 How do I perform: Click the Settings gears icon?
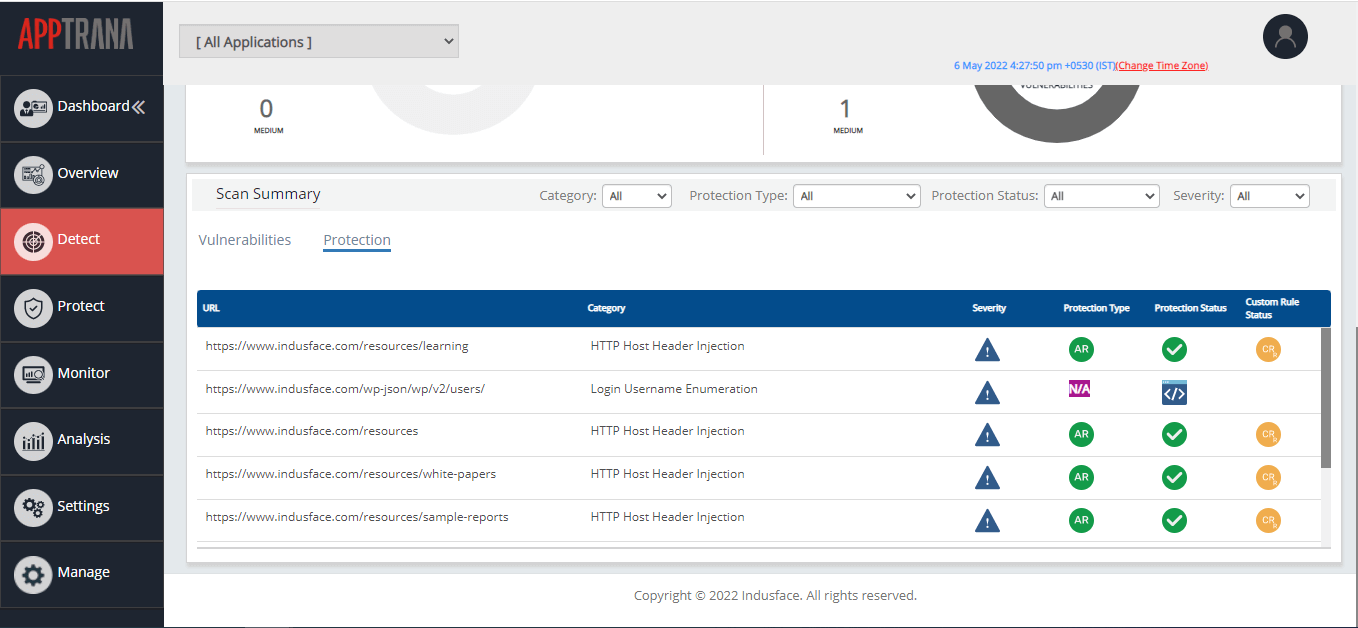(x=34, y=507)
